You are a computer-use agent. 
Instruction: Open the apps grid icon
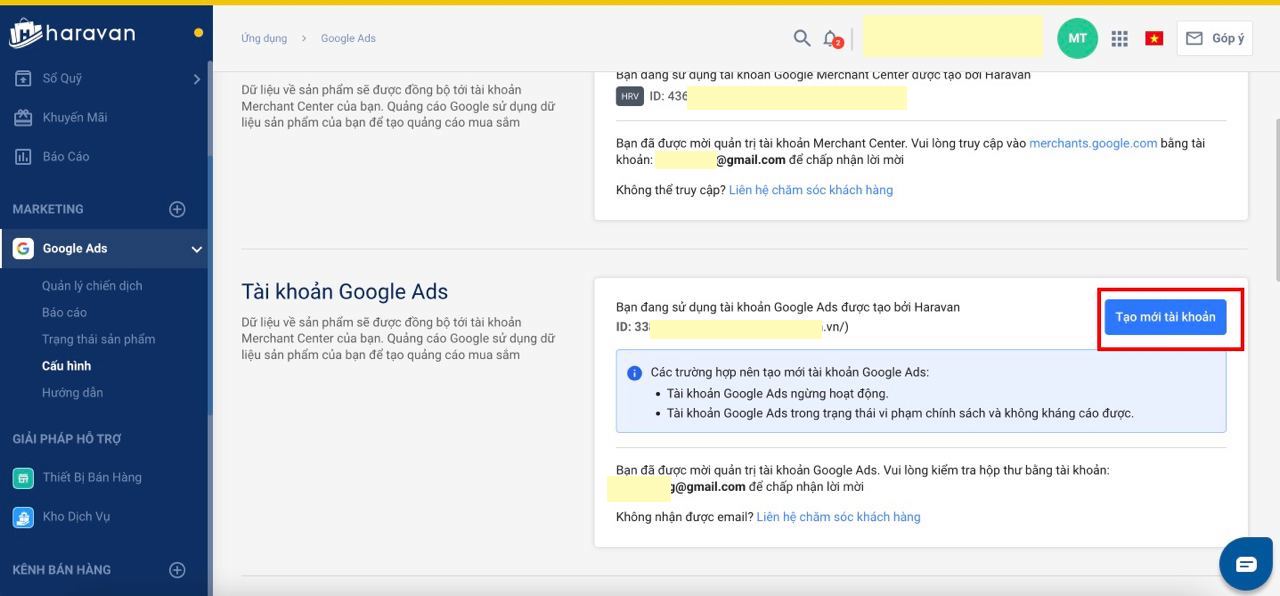[1120, 38]
